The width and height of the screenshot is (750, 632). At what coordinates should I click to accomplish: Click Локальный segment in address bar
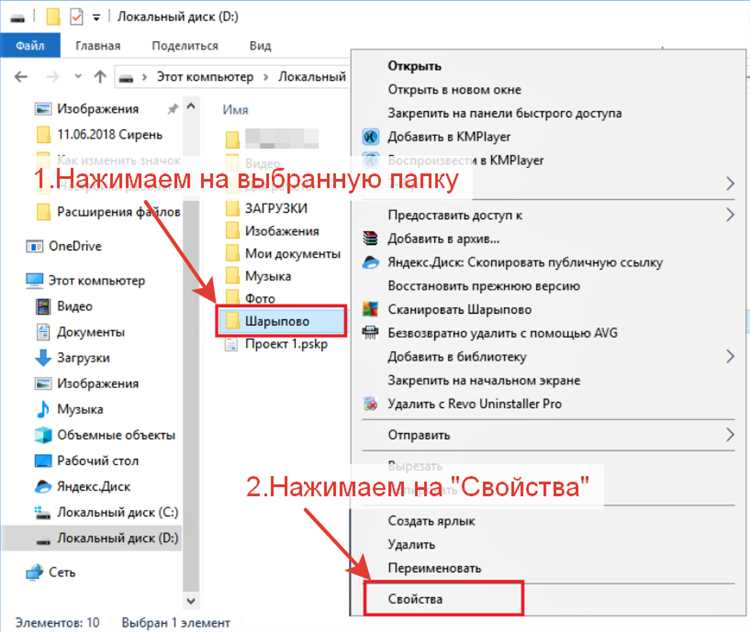click(312, 77)
